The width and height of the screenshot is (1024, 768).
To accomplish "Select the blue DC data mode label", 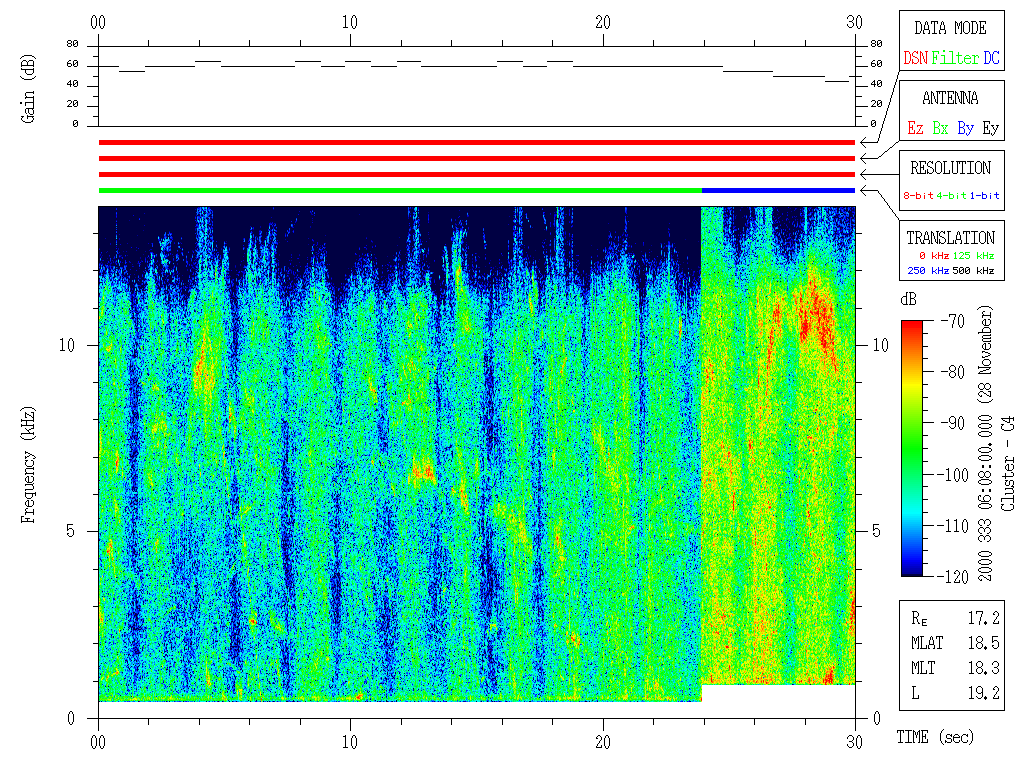I will pyautogui.click(x=991, y=59).
